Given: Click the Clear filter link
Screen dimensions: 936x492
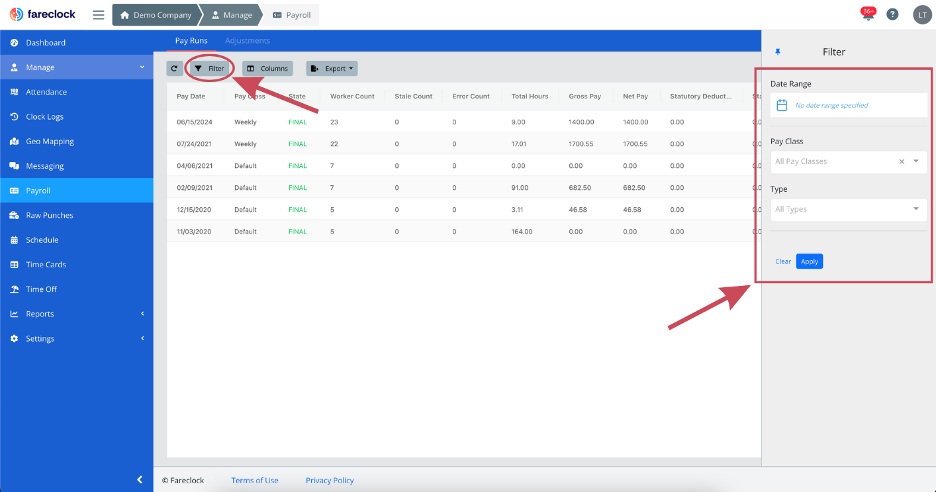Looking at the screenshot, I should coord(783,262).
